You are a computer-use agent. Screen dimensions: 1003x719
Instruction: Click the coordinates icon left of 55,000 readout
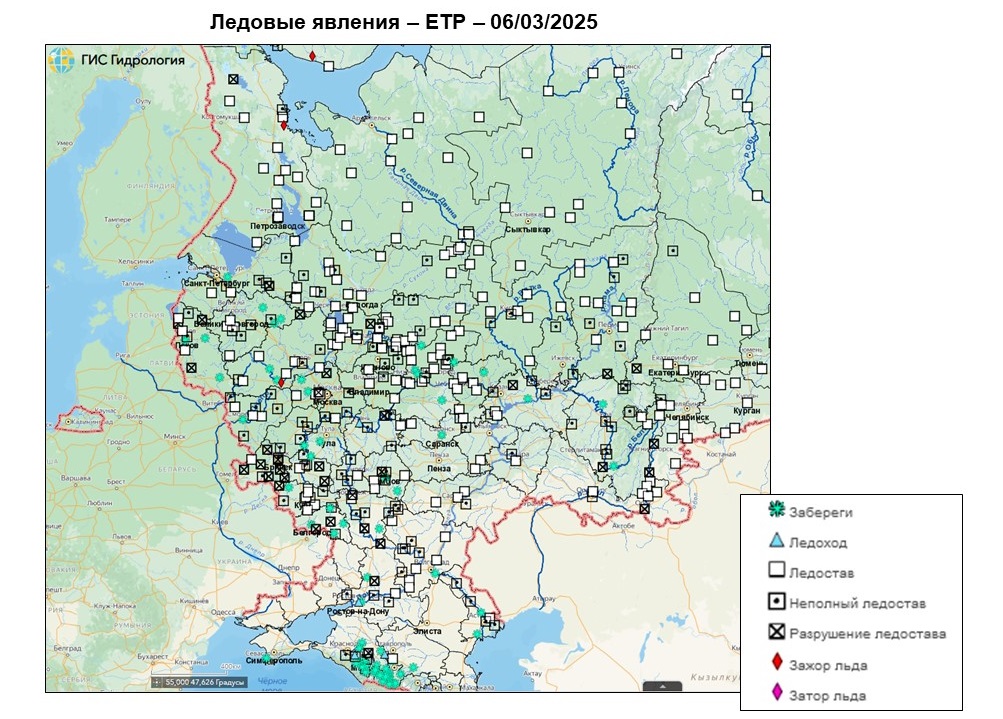coord(158,682)
